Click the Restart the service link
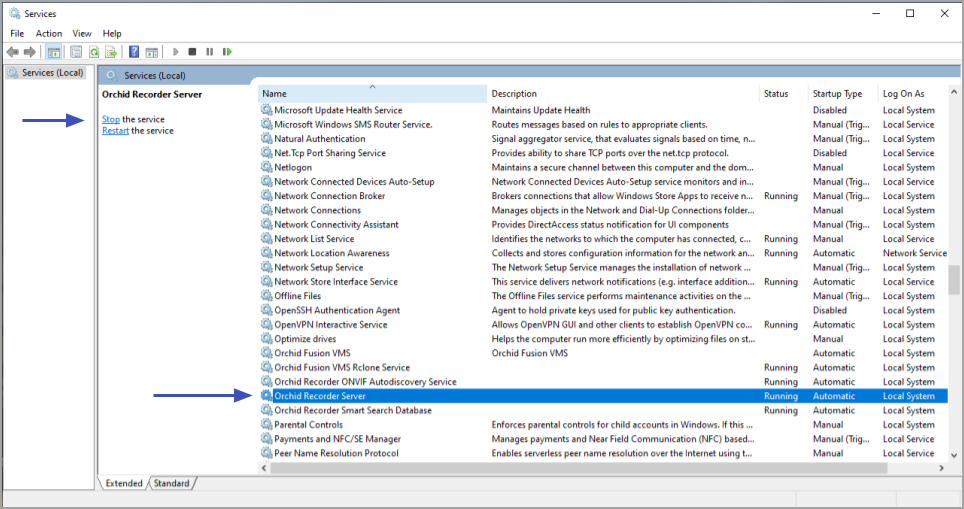Screen dimensions: 964x509 (x=116, y=130)
